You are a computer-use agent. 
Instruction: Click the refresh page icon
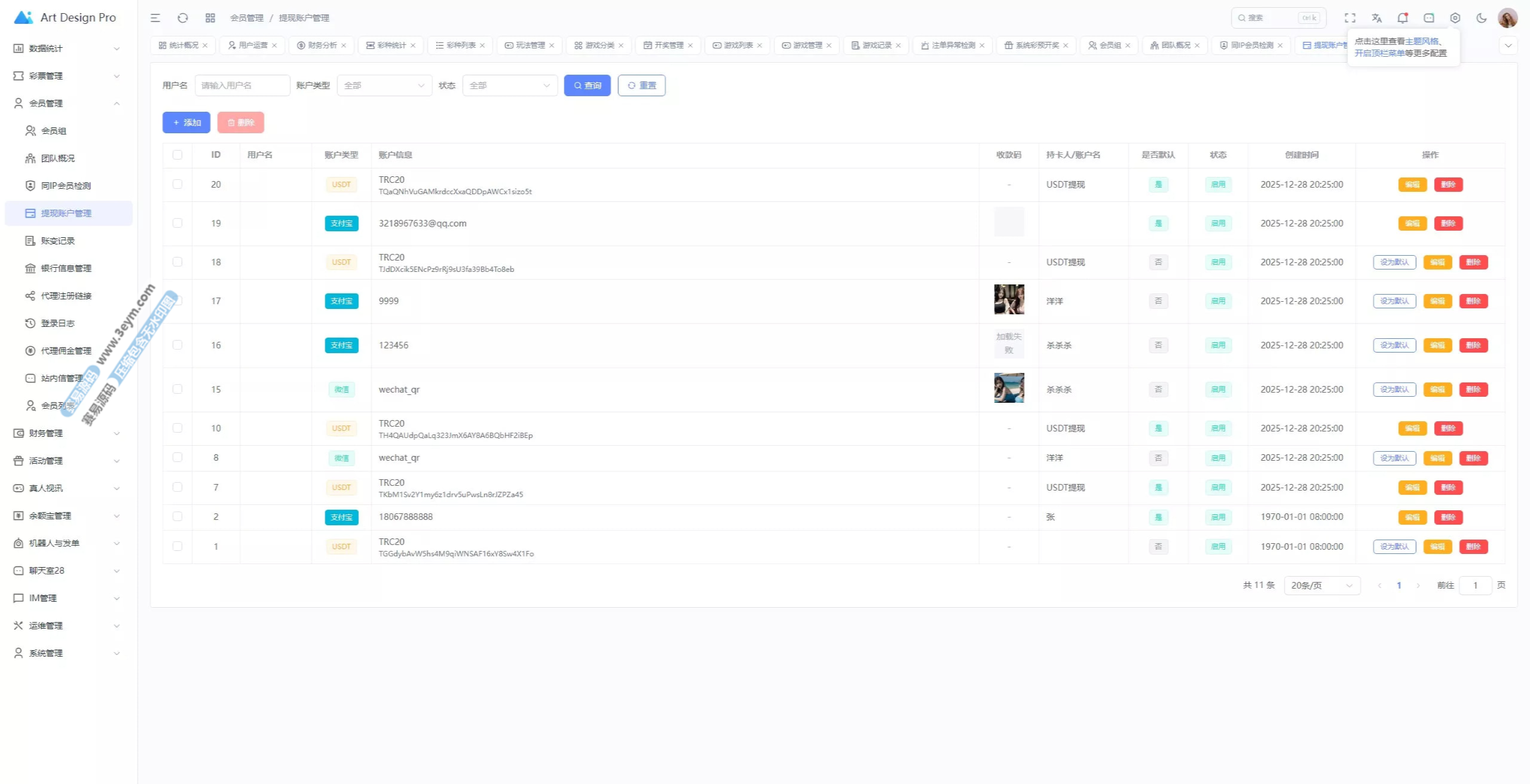183,18
